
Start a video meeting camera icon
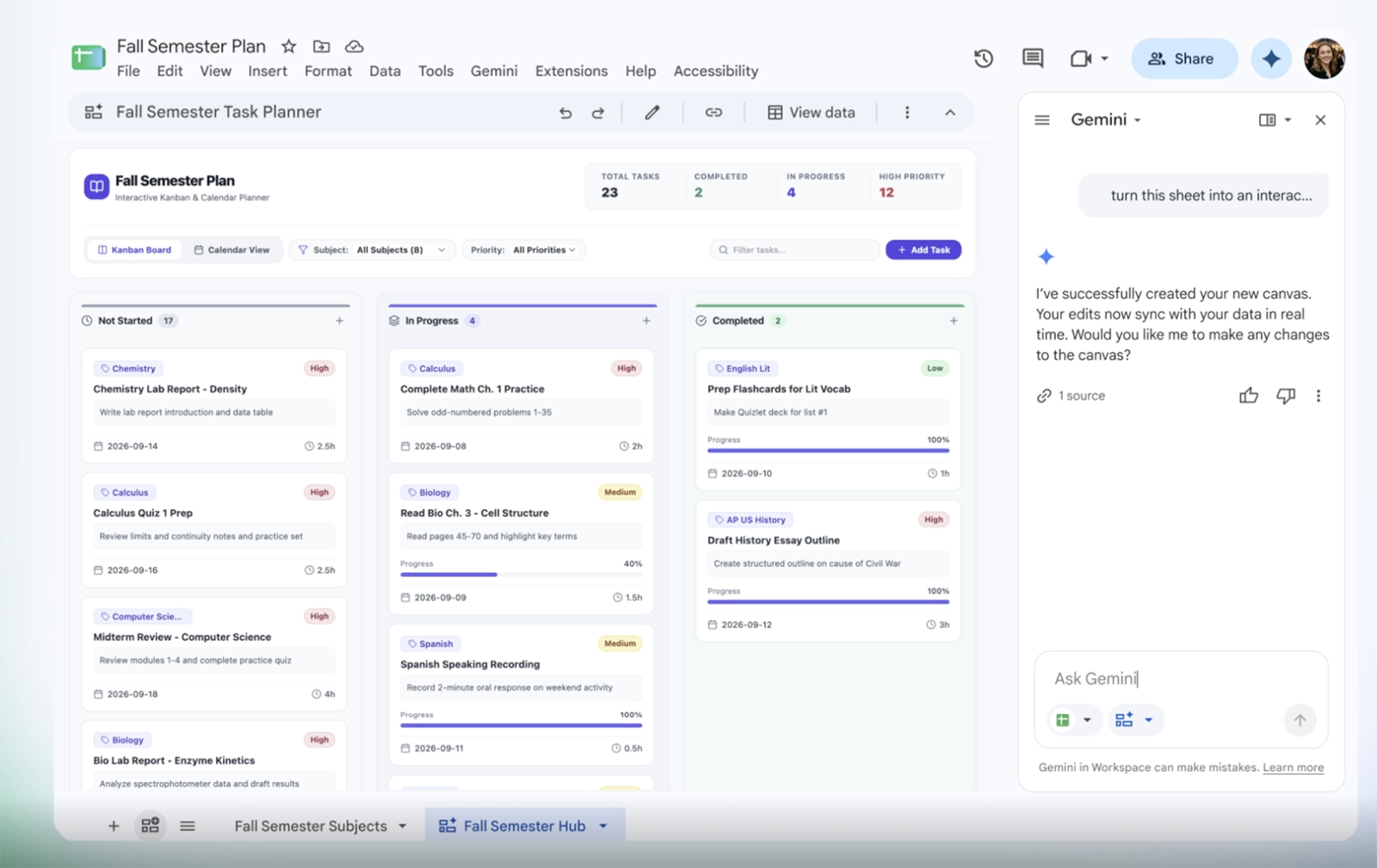click(x=1081, y=58)
